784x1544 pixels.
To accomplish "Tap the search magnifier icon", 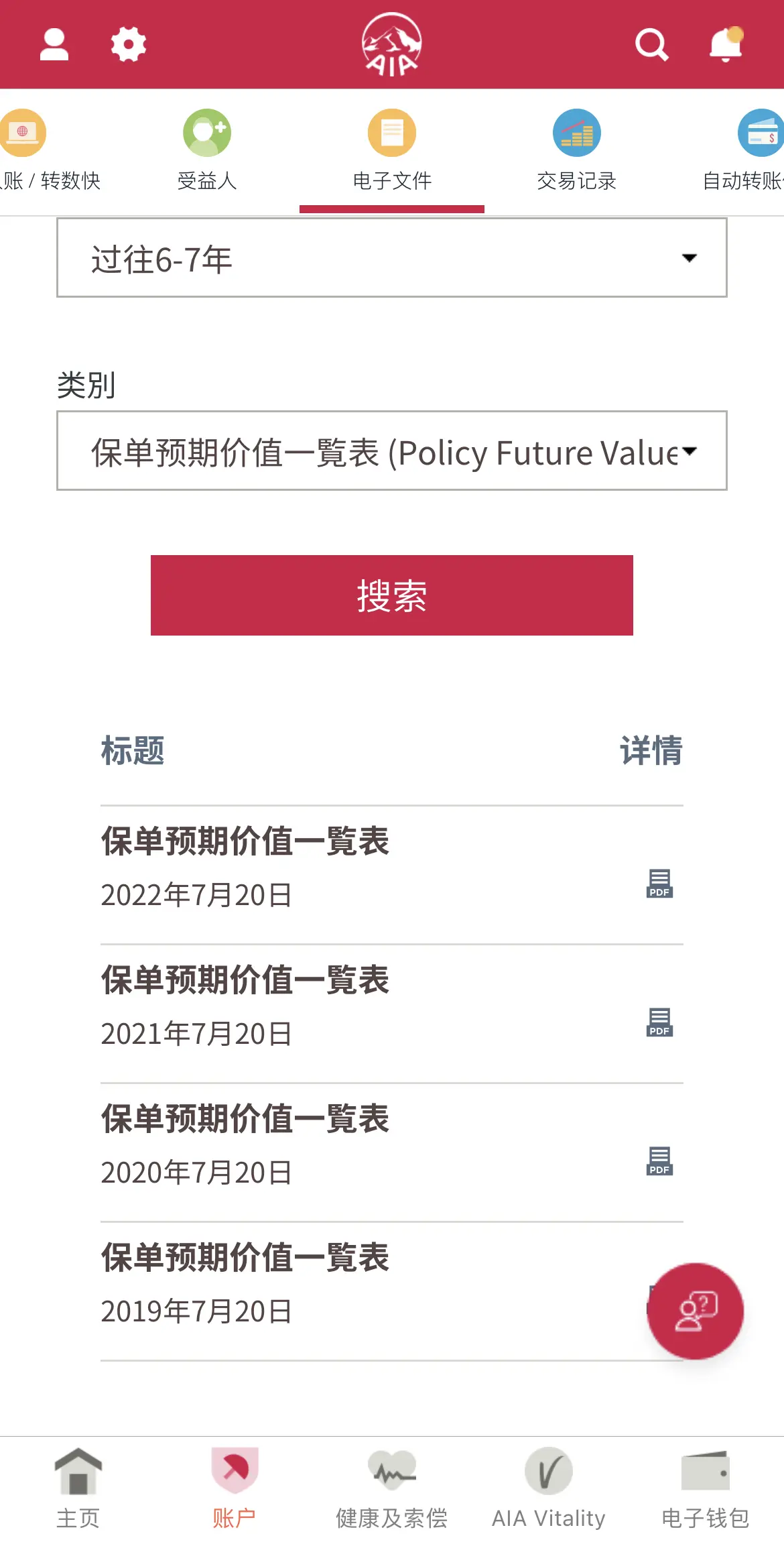I will pos(651,44).
